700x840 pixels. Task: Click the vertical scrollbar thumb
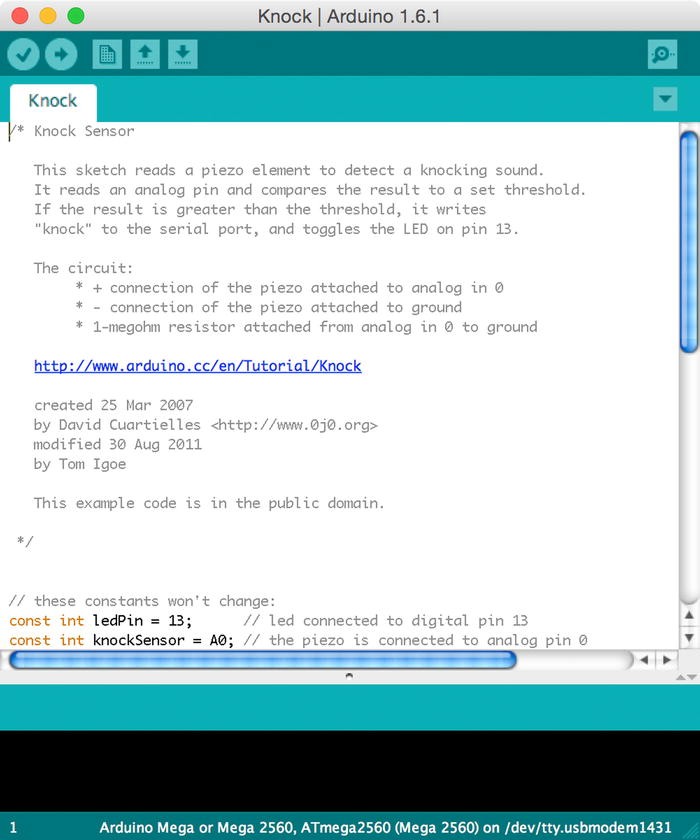(689, 242)
